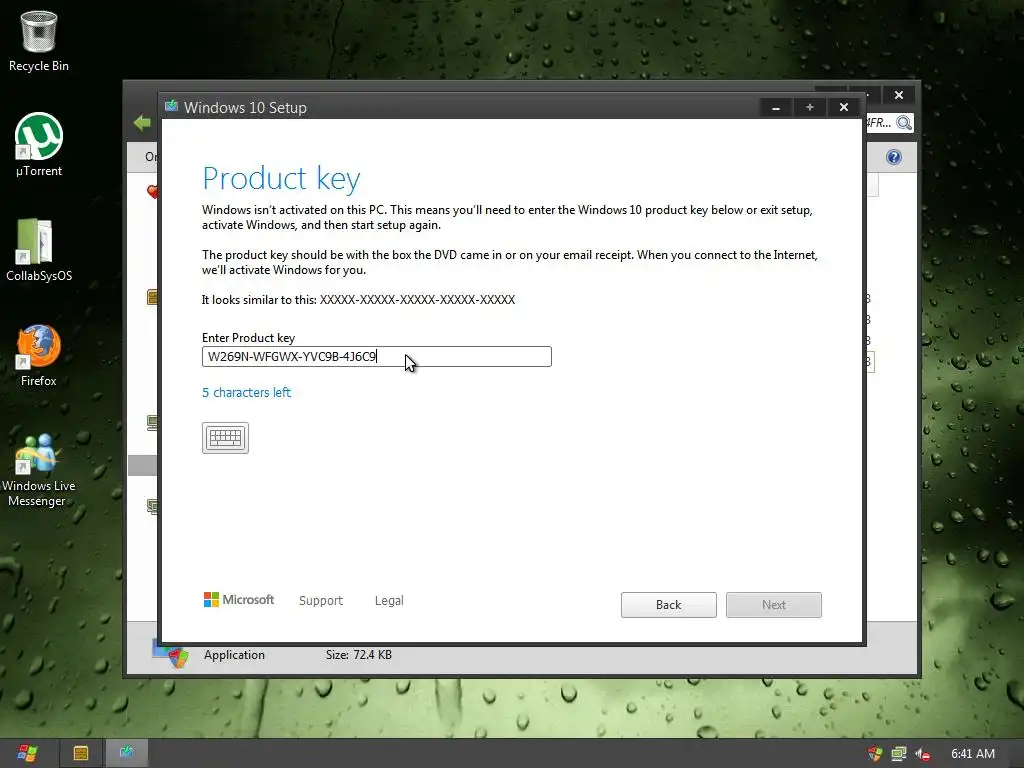The height and width of the screenshot is (768, 1024).
Task: Open the CollabSysOS desktop shortcut
Action: pos(39,250)
